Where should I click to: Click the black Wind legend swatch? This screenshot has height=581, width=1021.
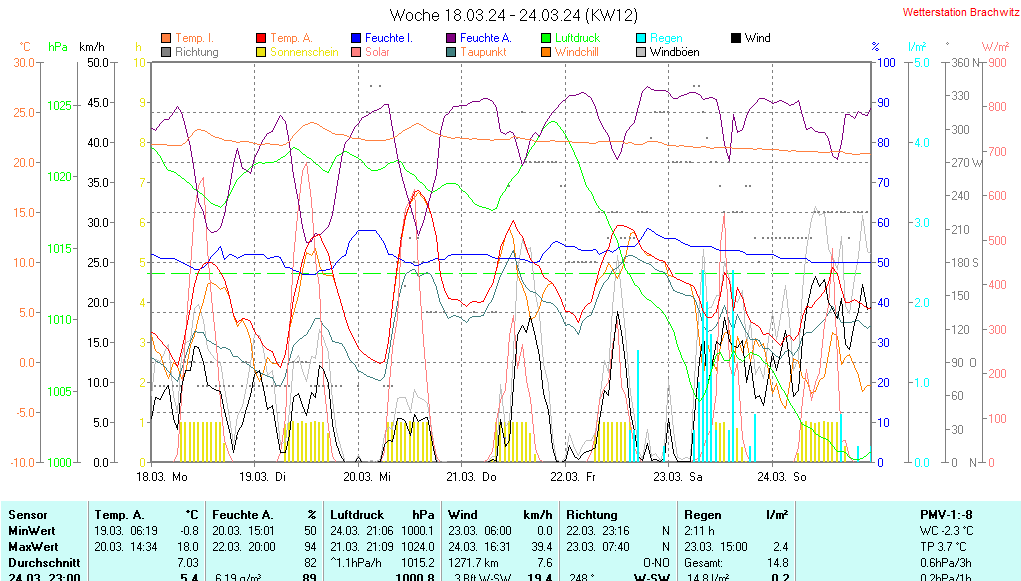coord(736,38)
